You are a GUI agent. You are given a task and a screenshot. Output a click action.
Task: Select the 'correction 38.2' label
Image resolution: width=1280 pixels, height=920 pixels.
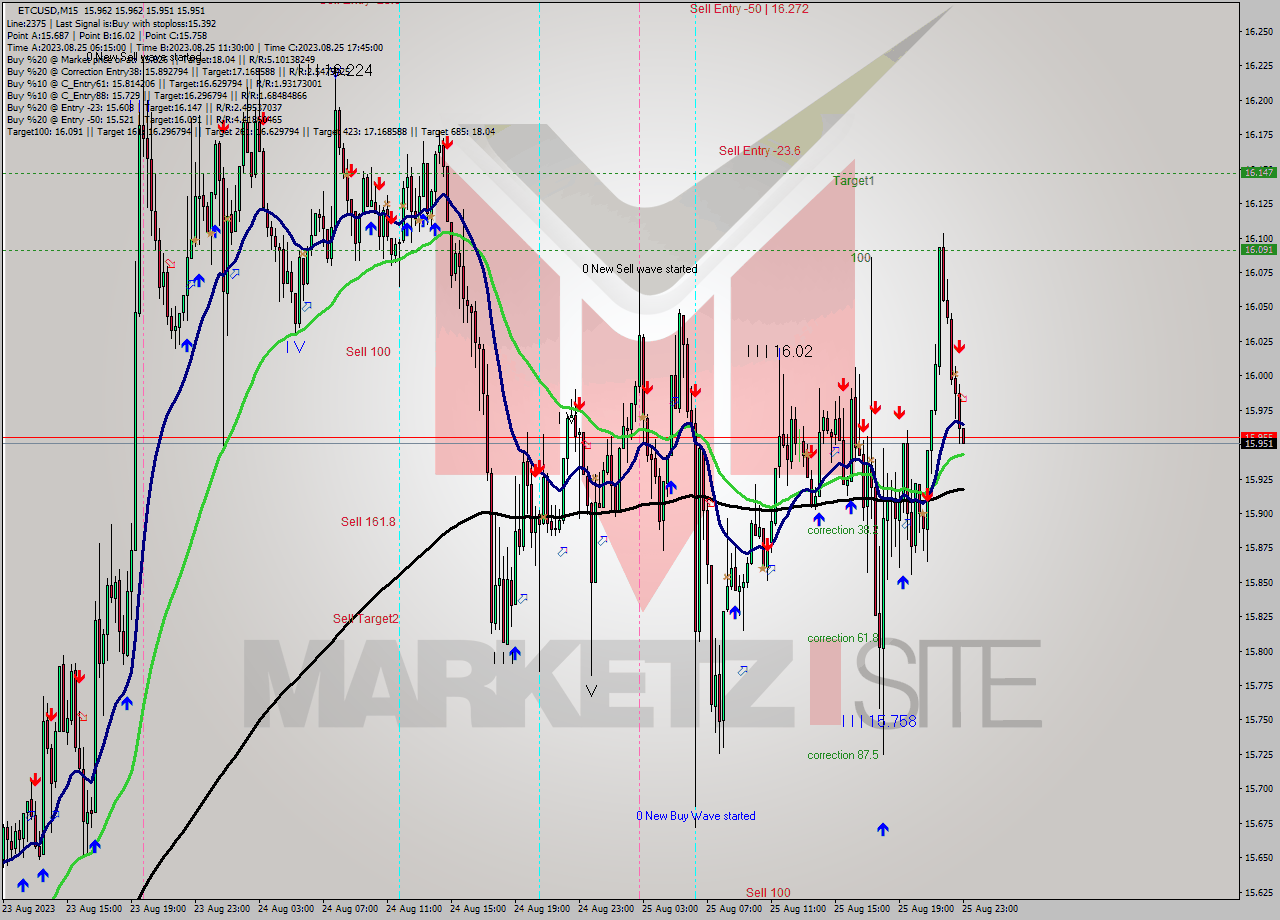click(x=842, y=530)
